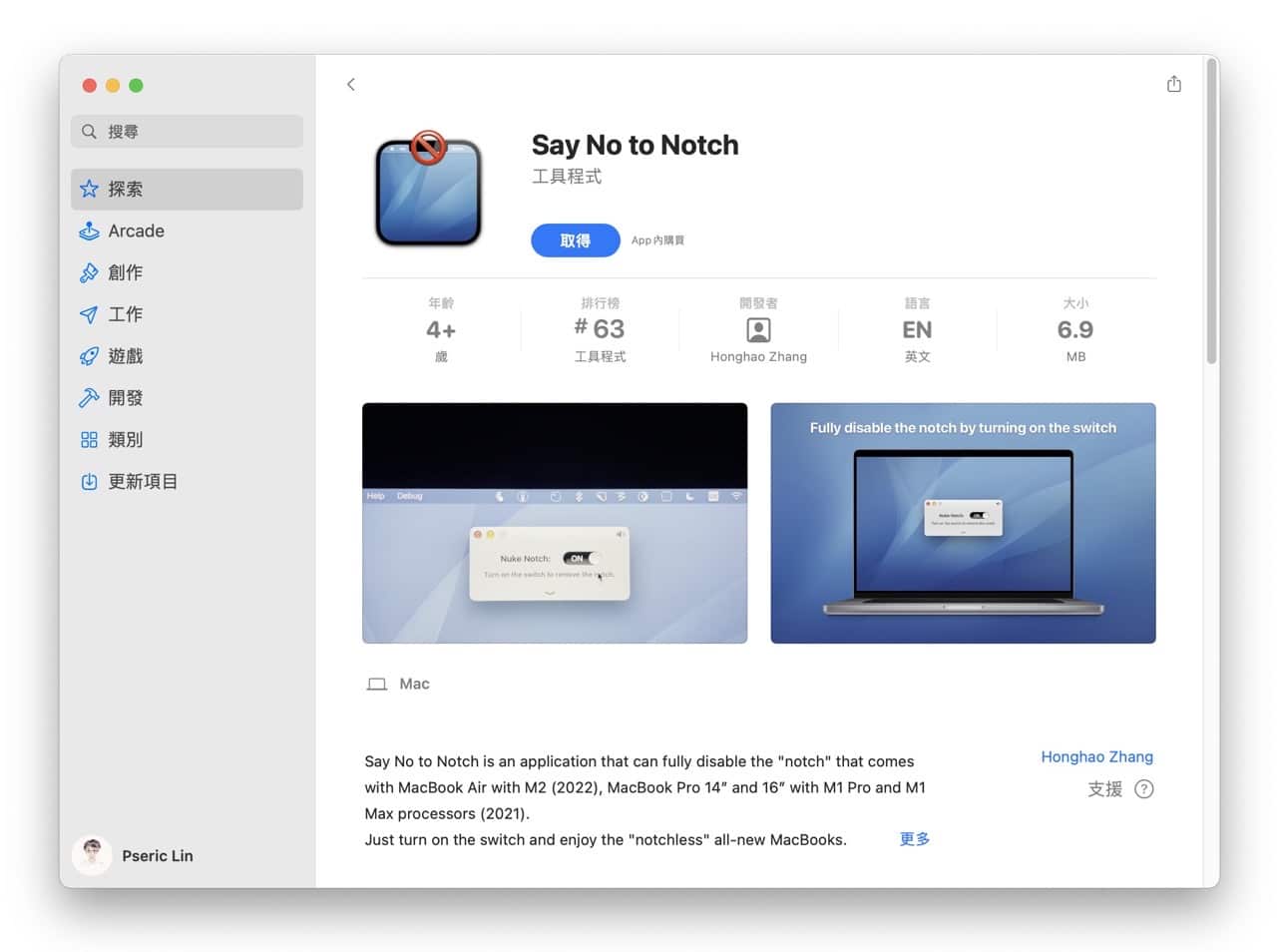
Task: Click the support question mark icon
Action: 1144,789
